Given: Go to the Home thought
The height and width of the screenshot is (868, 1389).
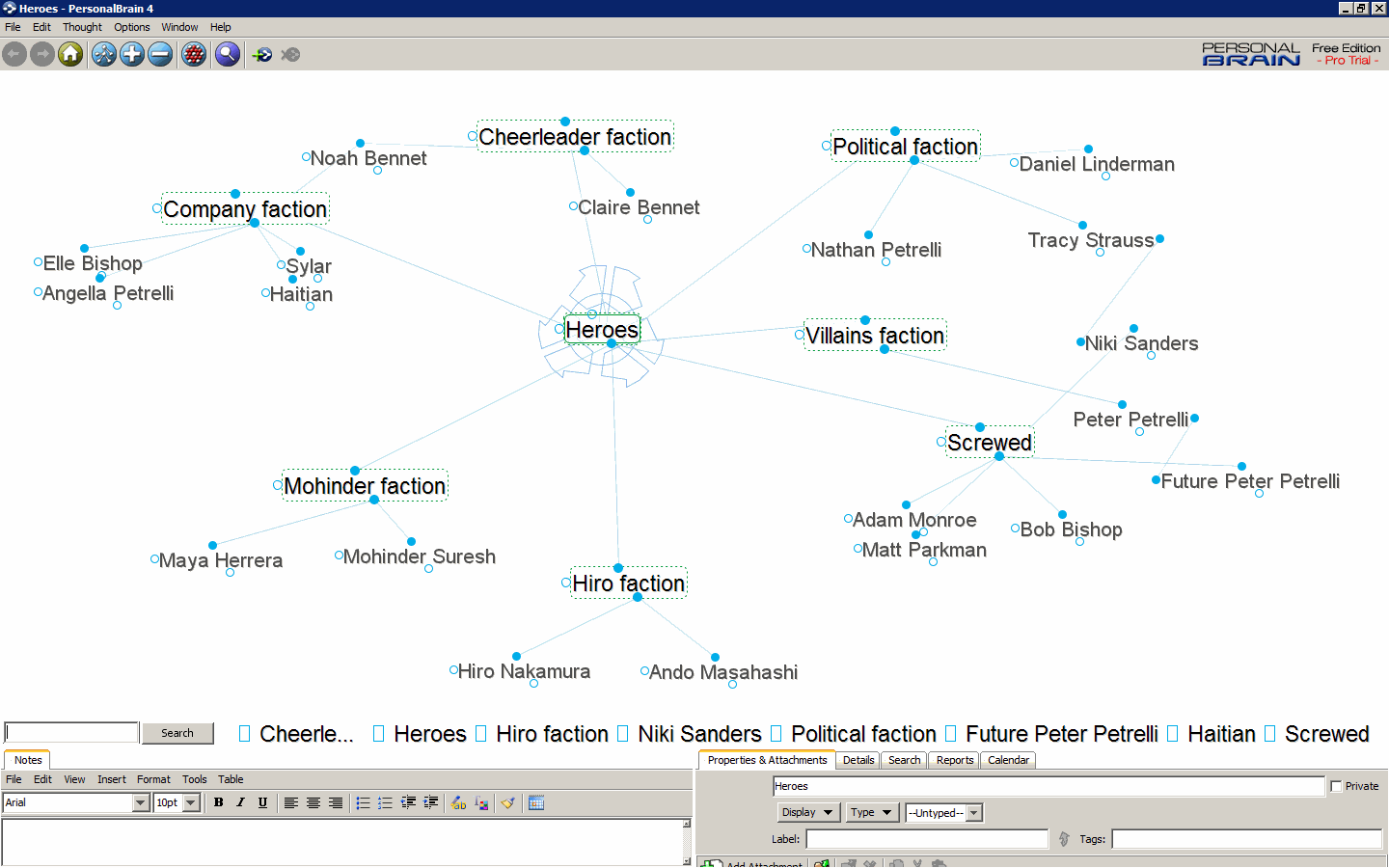Looking at the screenshot, I should 70,55.
